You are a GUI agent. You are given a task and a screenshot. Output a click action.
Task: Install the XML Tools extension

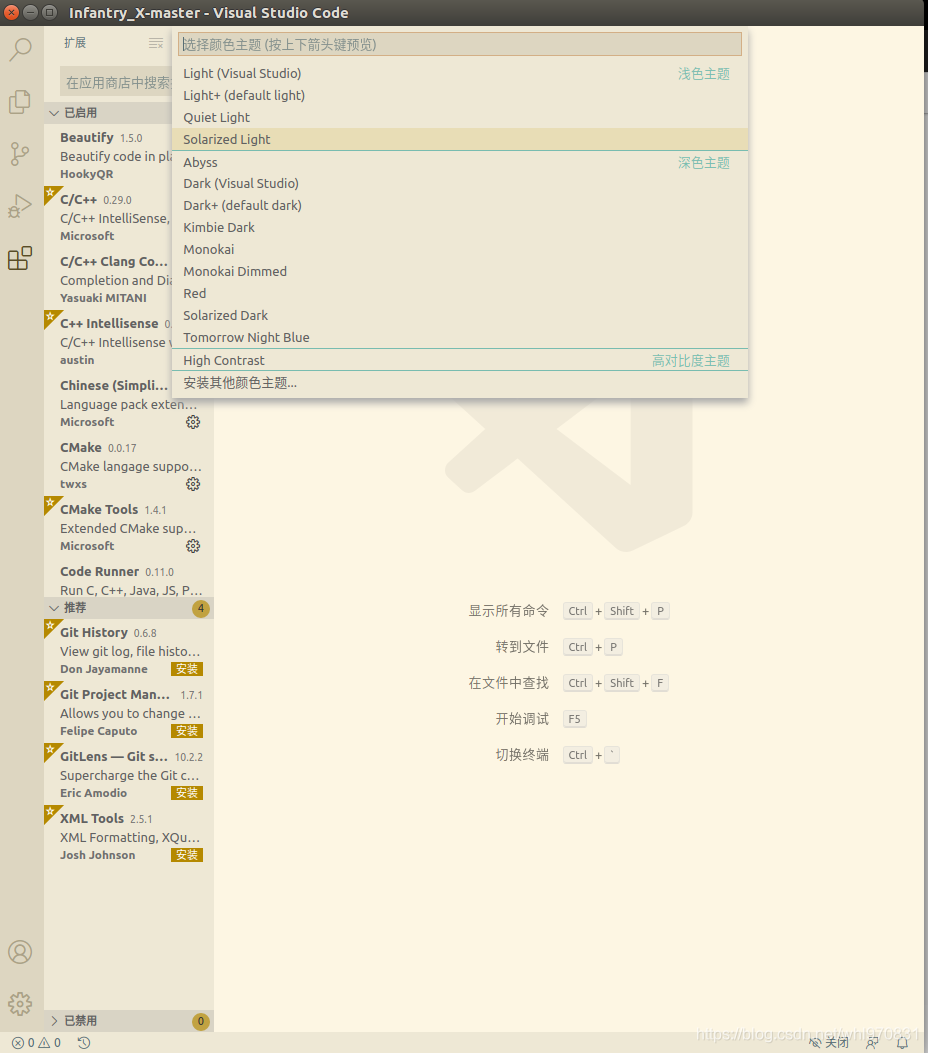click(187, 855)
